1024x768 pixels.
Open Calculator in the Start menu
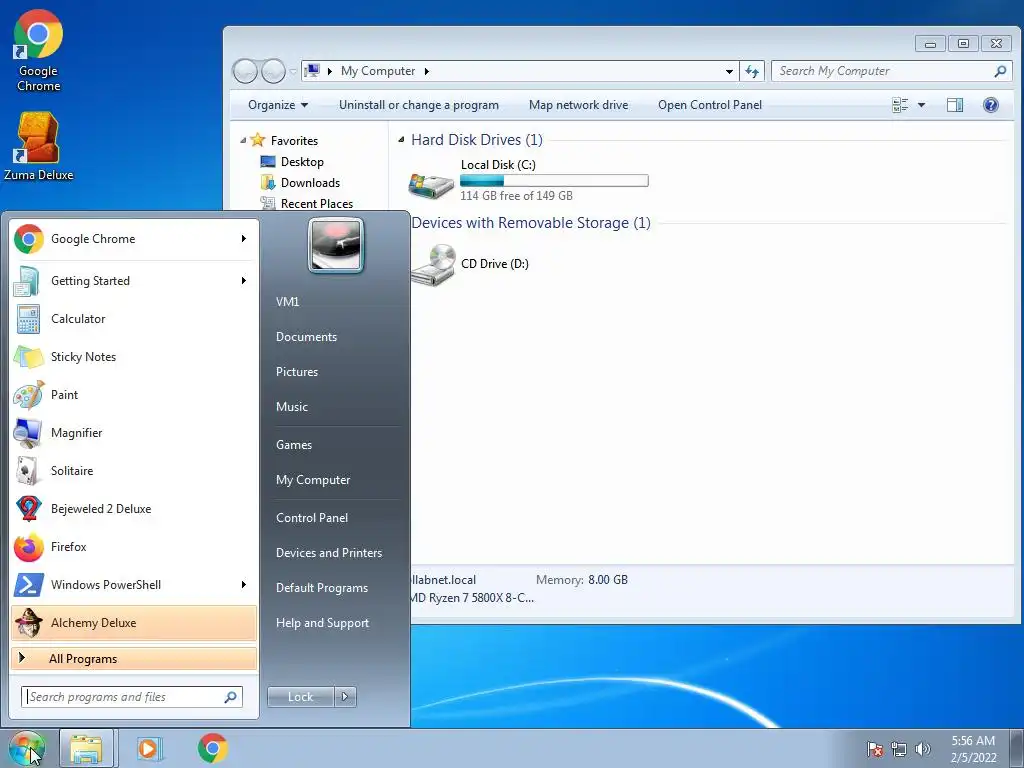tap(134, 319)
